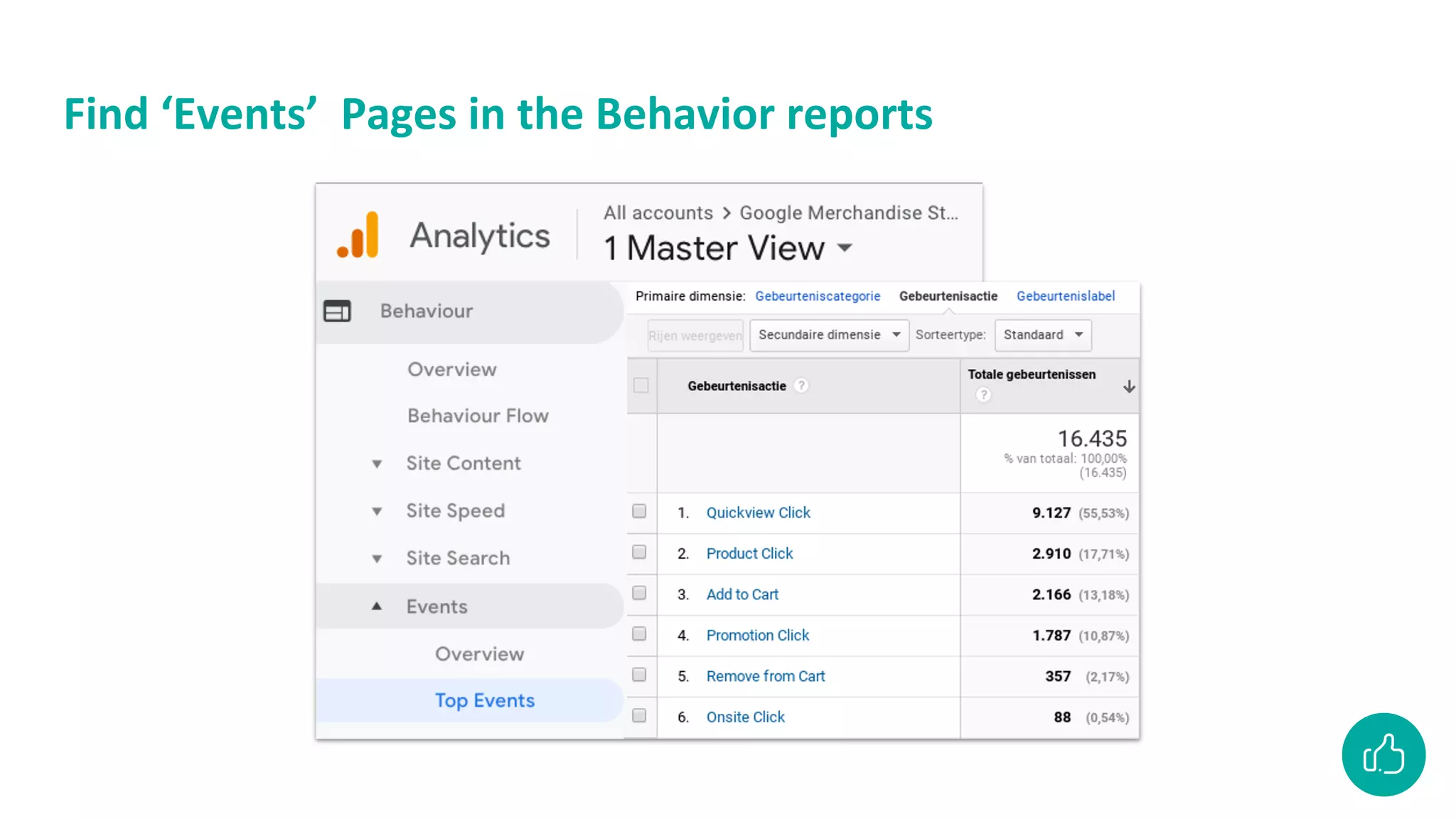Click help icon next to Gebeurtenisactie header

pyautogui.click(x=801, y=385)
